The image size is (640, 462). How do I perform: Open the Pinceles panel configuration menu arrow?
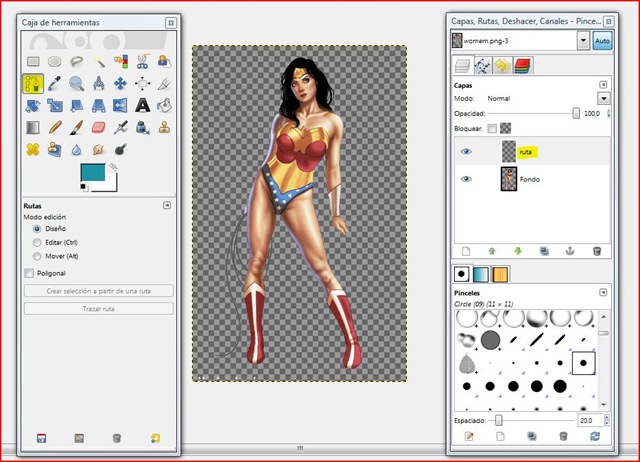(x=604, y=292)
